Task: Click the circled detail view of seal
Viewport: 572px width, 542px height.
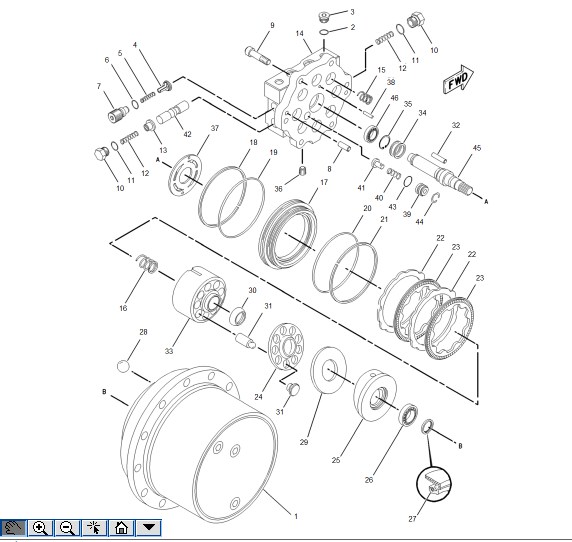Action: coord(434,484)
